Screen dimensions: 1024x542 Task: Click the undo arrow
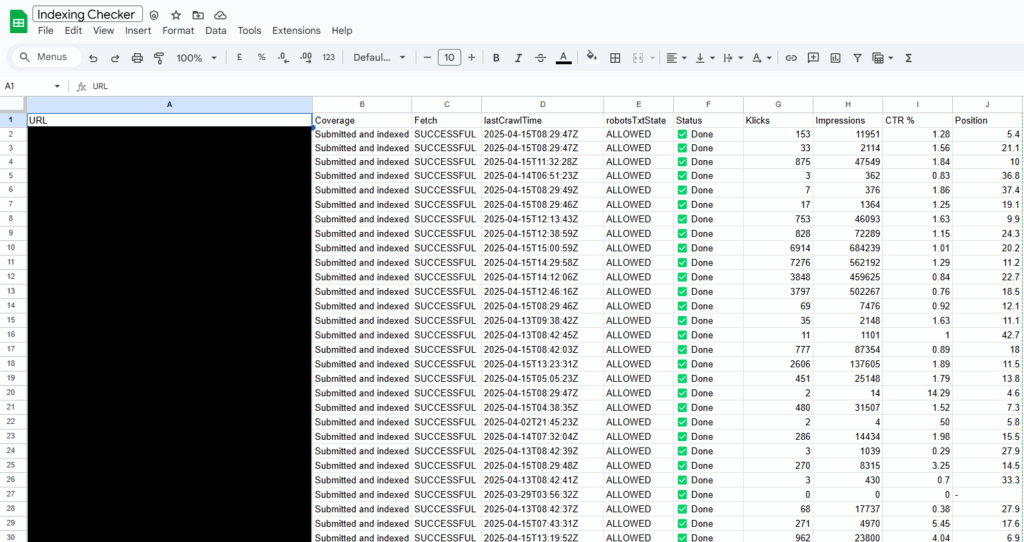[93, 58]
